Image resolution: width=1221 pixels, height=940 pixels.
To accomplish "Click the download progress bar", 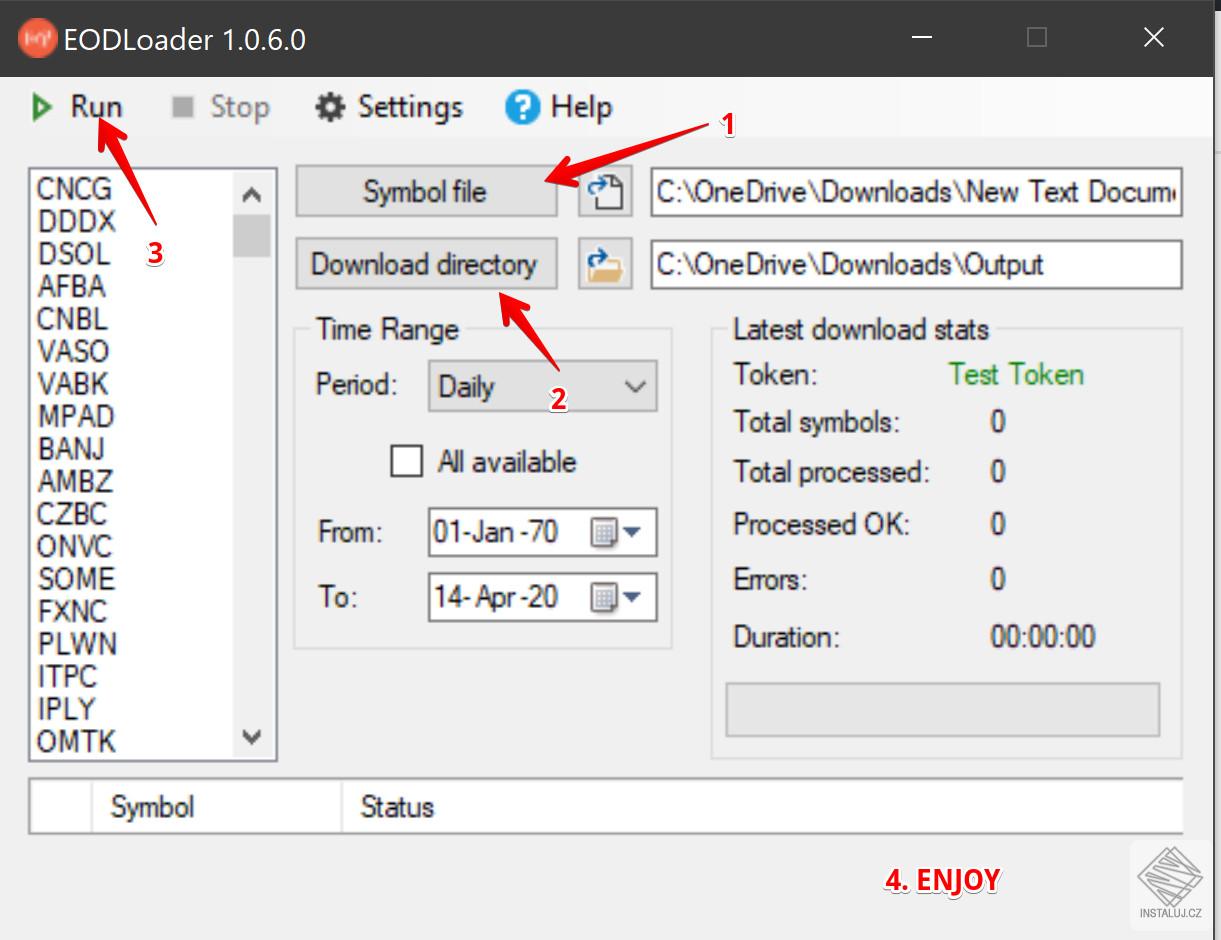I will [941, 709].
